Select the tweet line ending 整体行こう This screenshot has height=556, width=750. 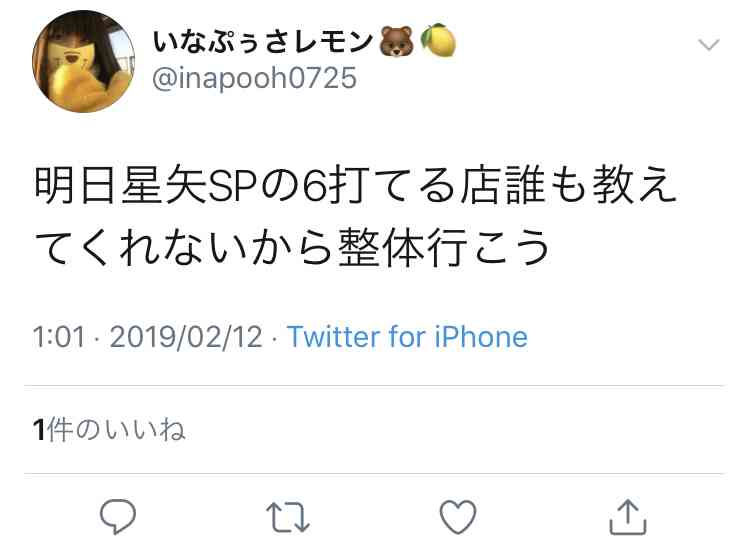pyautogui.click(x=292, y=247)
